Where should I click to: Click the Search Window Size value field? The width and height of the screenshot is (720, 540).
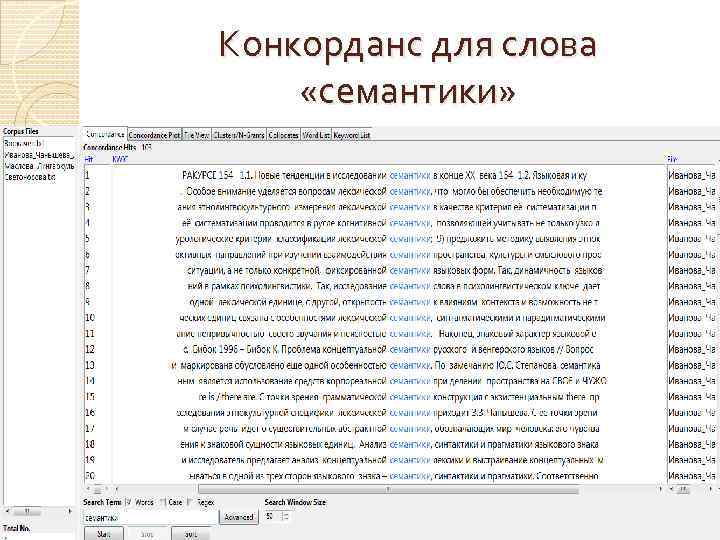[271, 517]
